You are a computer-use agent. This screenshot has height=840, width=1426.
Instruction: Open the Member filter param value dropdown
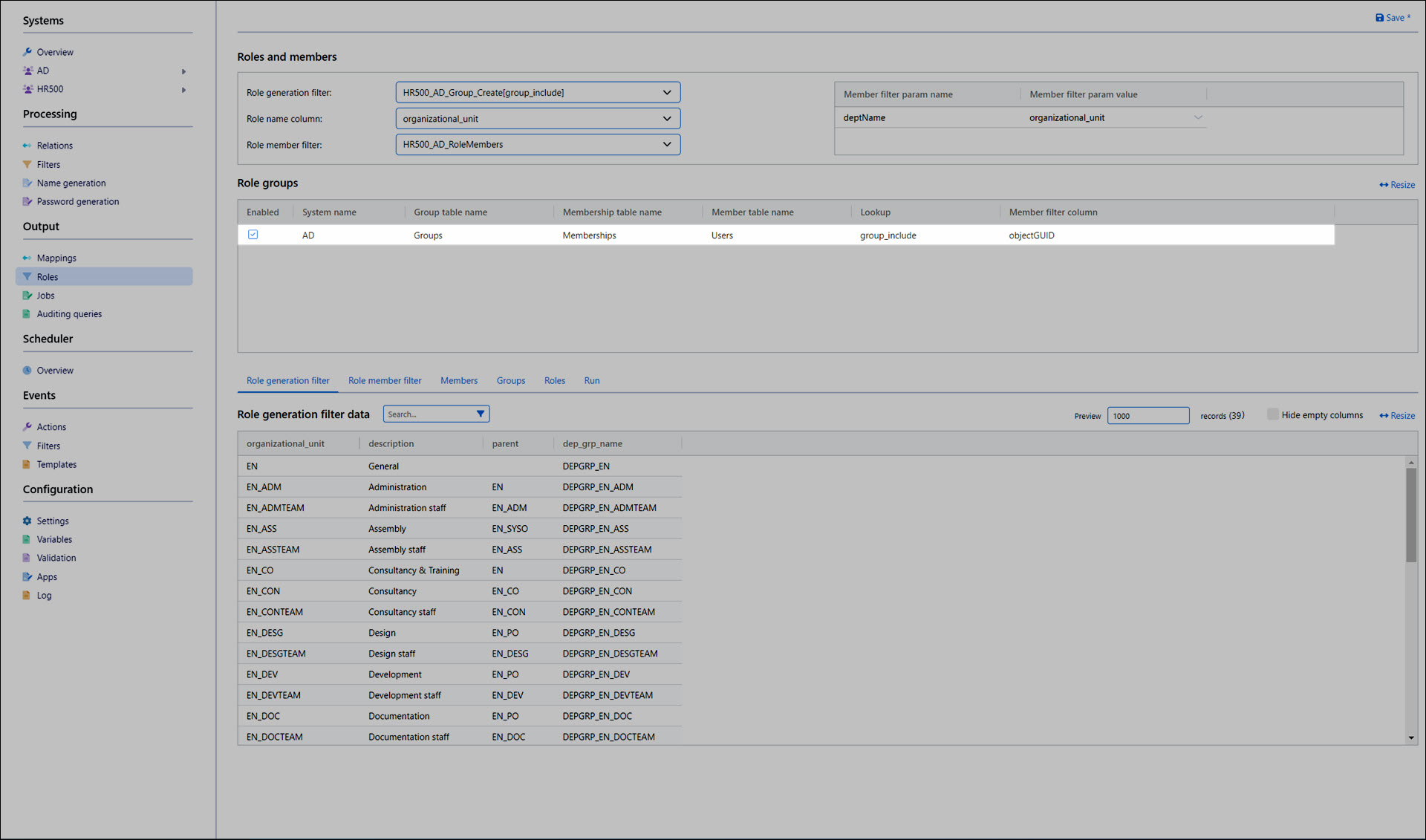pyautogui.click(x=1197, y=117)
